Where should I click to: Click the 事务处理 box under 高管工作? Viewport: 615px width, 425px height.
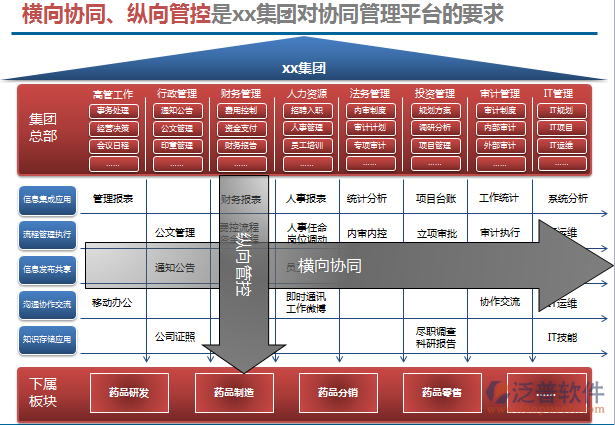(x=114, y=111)
